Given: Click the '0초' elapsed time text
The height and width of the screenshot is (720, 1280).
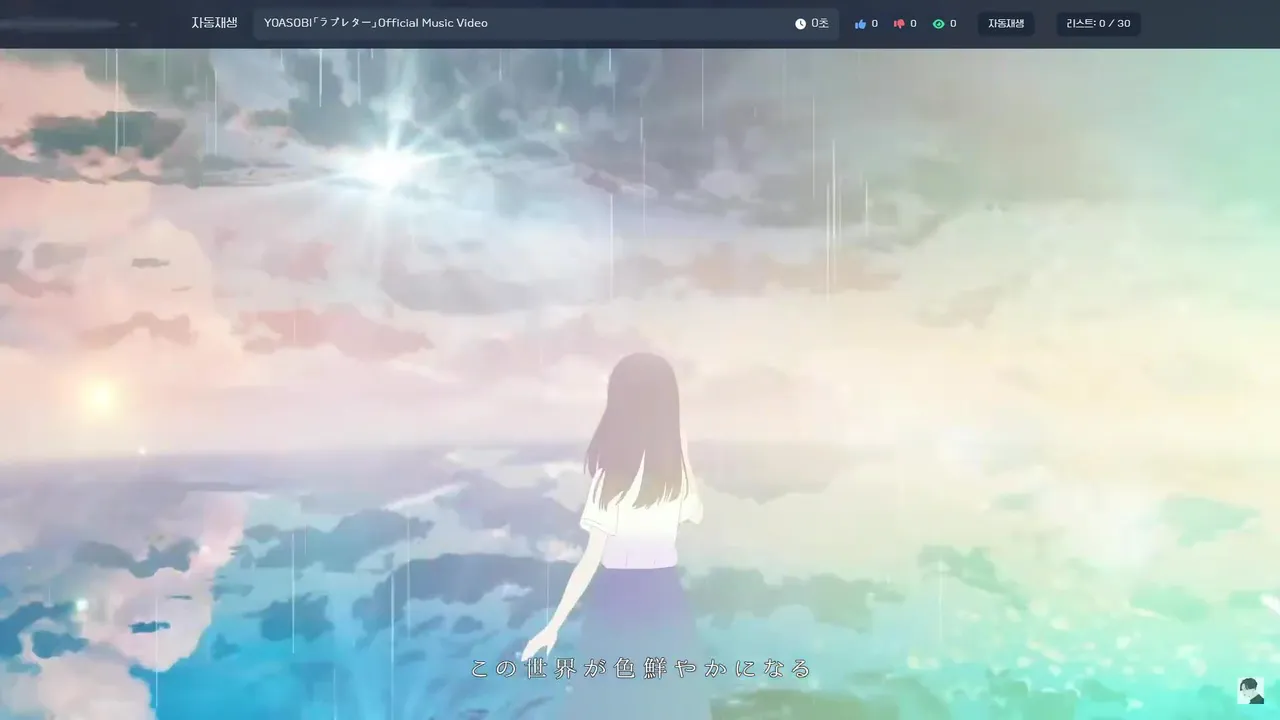Looking at the screenshot, I should (820, 24).
